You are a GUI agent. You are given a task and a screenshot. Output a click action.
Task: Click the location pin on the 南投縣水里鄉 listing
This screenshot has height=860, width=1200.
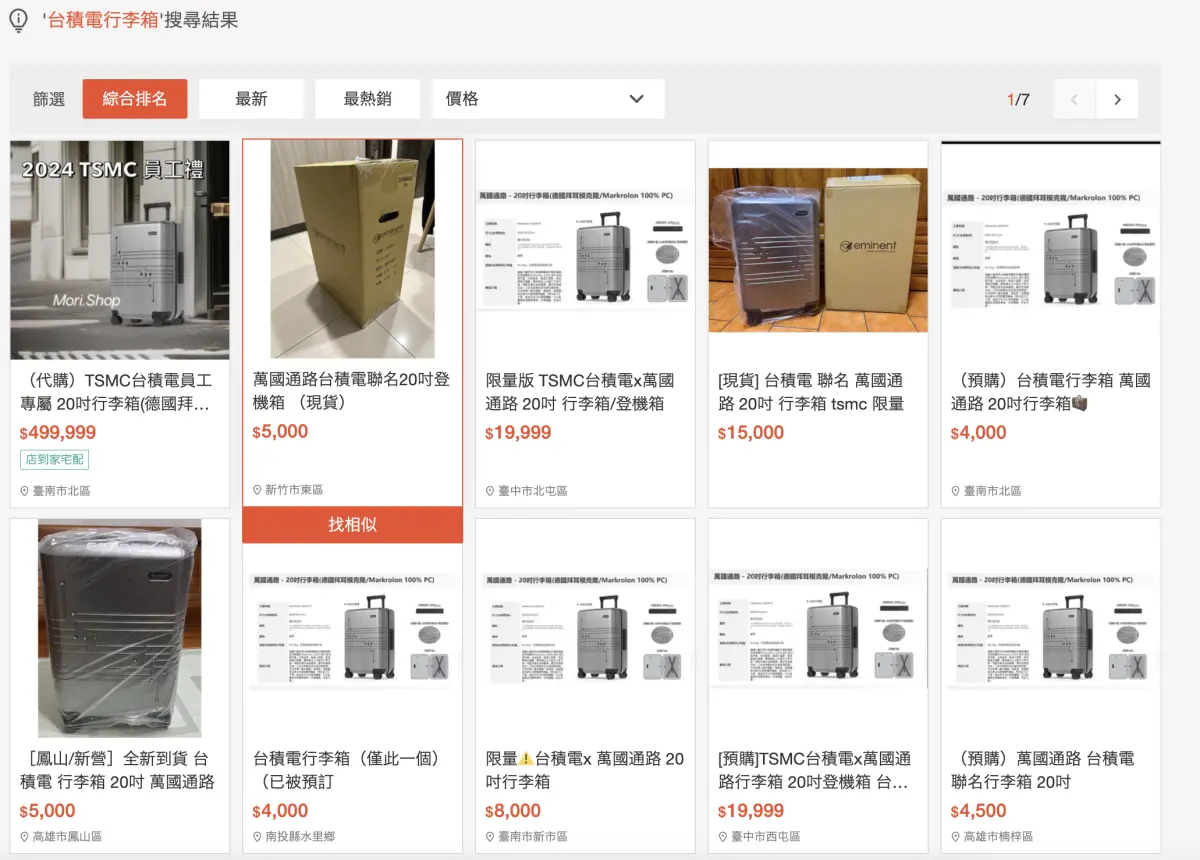pyautogui.click(x=258, y=837)
